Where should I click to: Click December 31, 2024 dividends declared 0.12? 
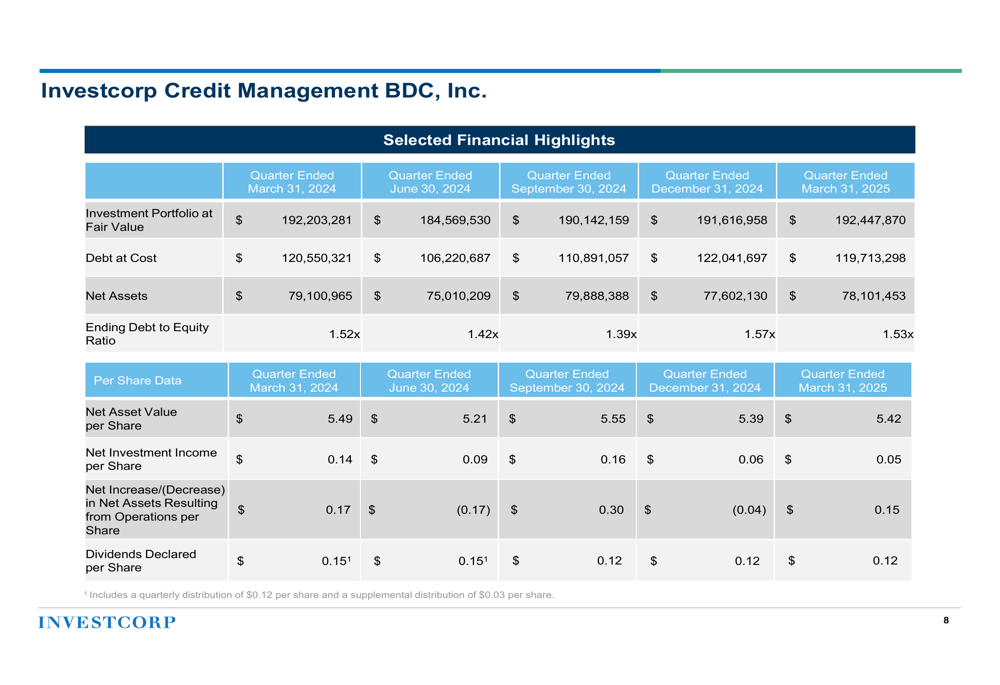[747, 561]
